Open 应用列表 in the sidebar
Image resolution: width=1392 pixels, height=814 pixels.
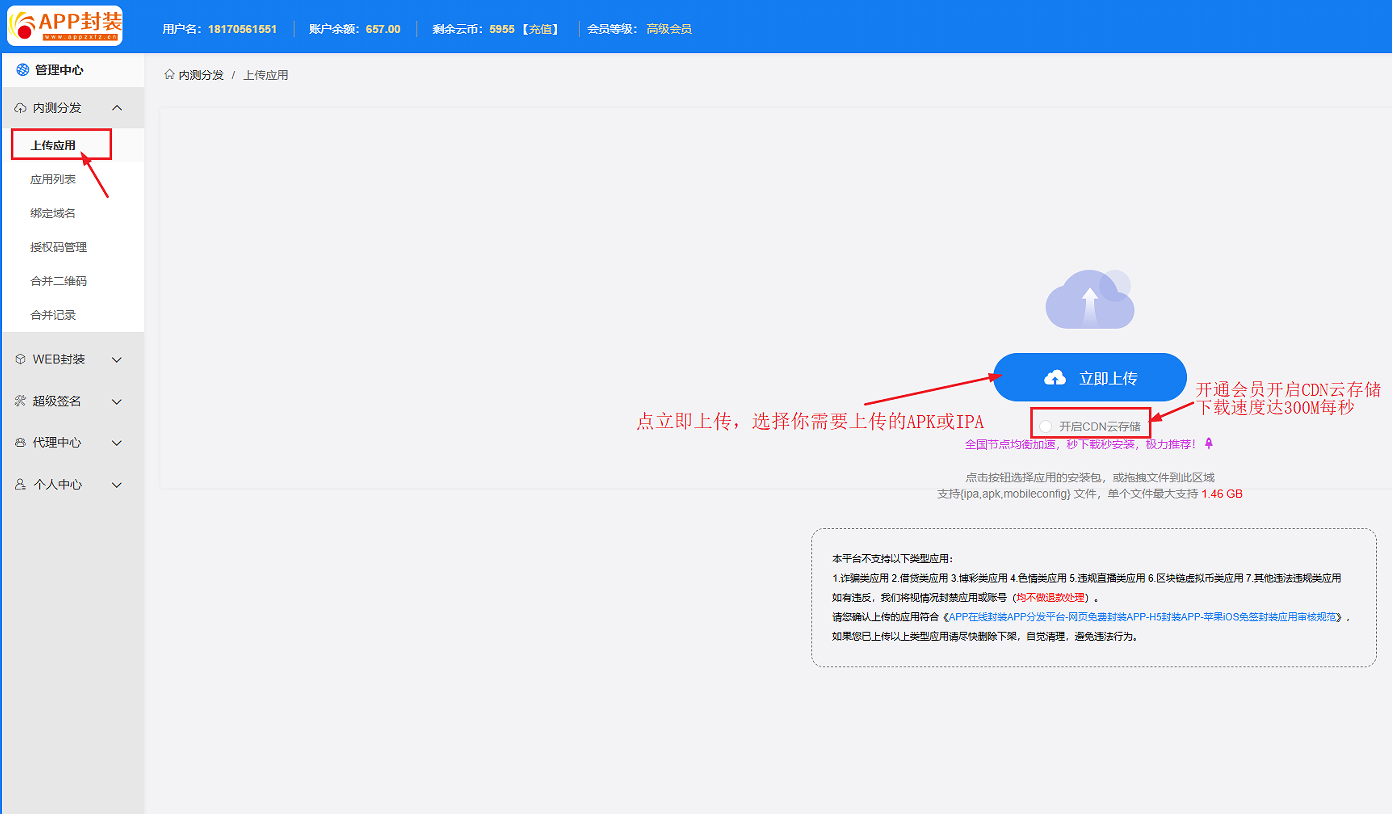click(53, 180)
